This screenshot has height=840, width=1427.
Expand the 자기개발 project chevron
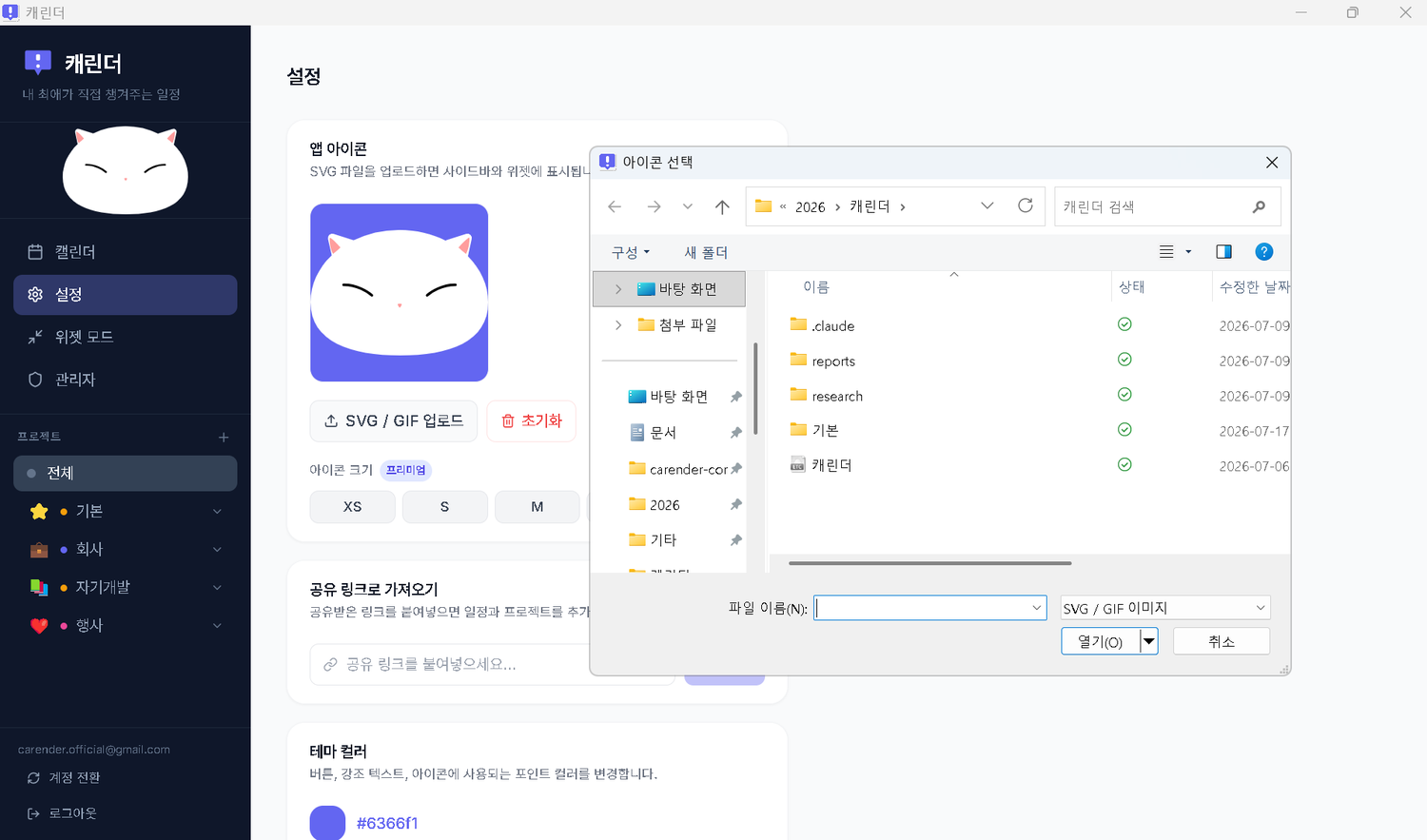[217, 588]
